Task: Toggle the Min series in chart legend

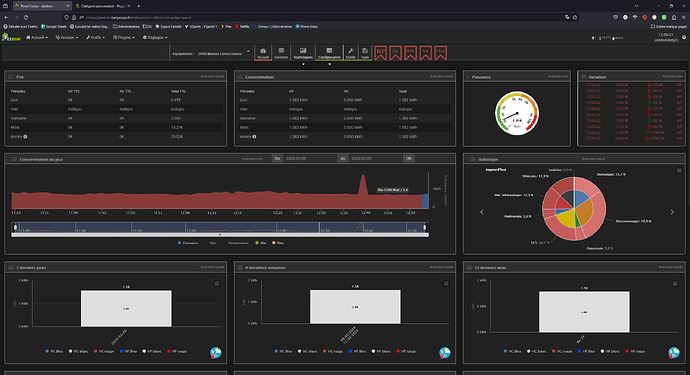Action: (261, 243)
